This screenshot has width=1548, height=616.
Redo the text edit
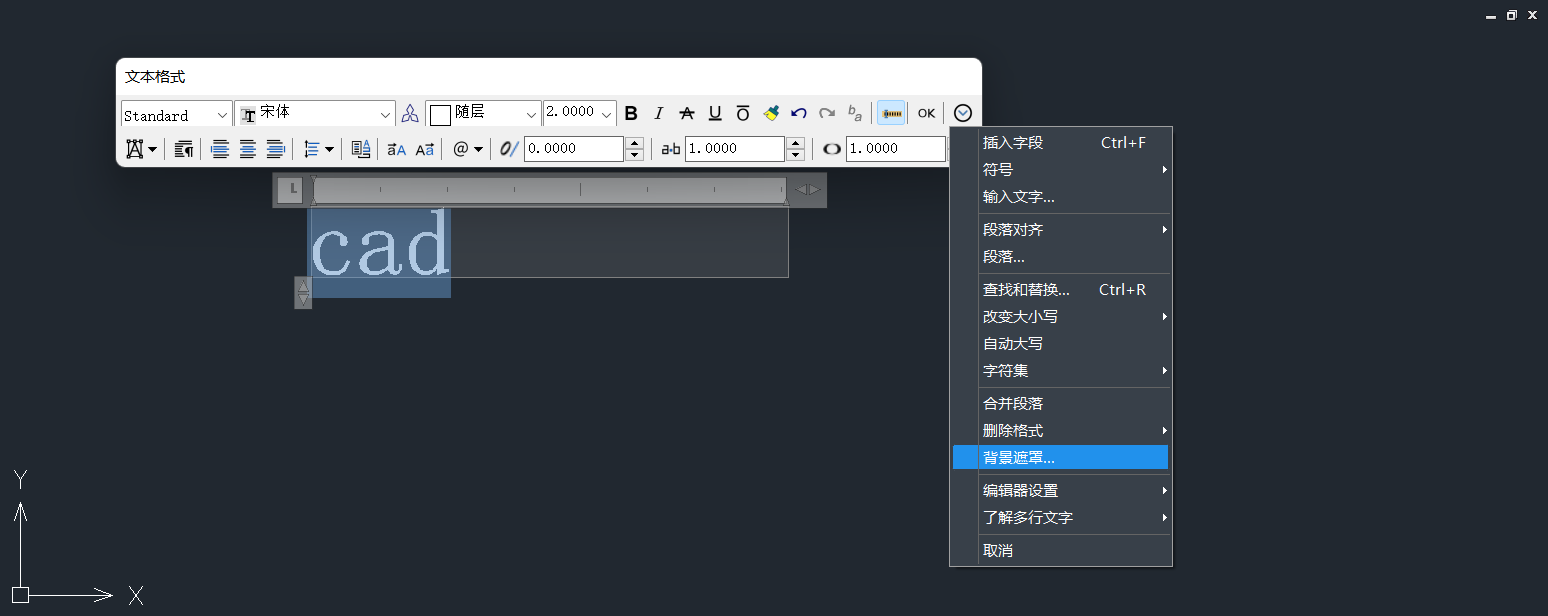[x=827, y=113]
